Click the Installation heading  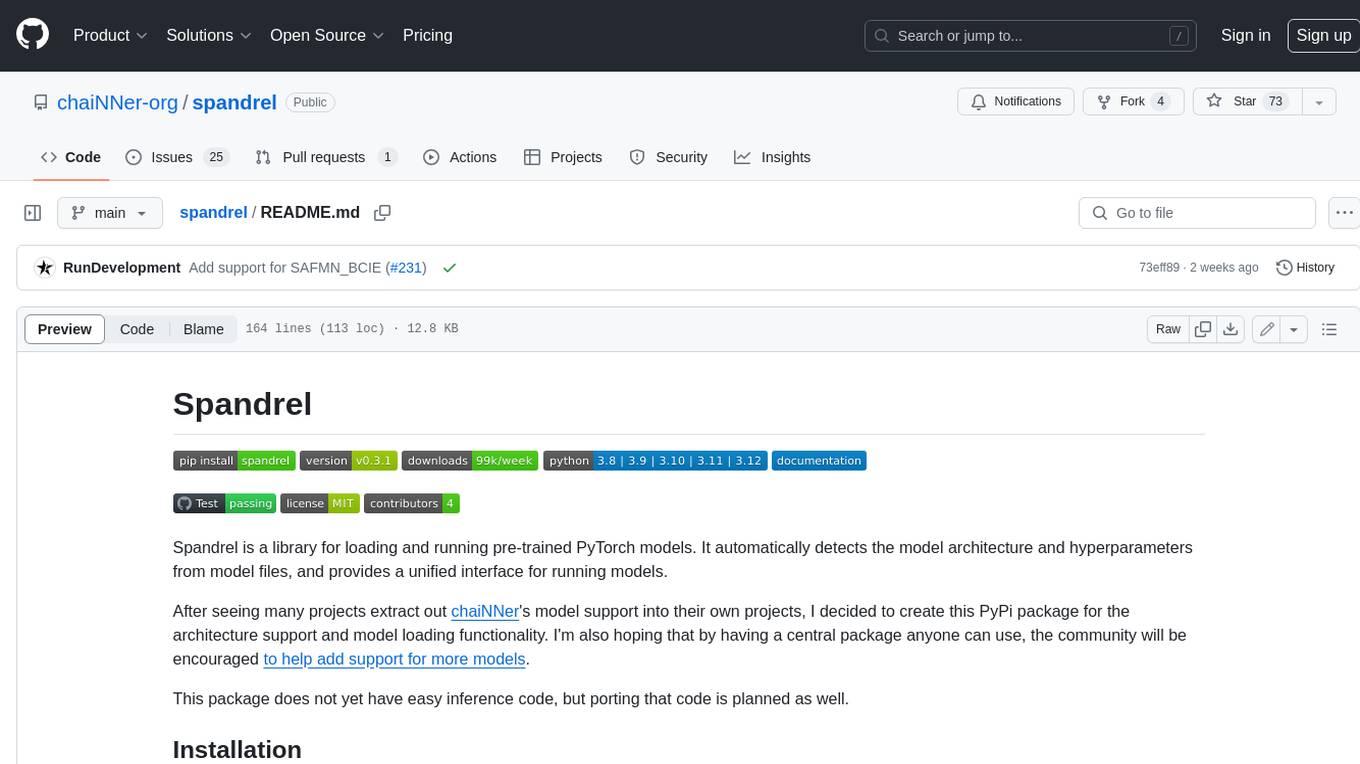(237, 750)
